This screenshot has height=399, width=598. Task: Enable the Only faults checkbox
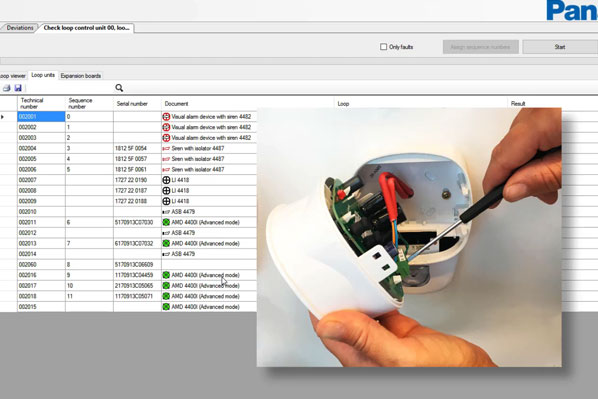[x=383, y=47]
